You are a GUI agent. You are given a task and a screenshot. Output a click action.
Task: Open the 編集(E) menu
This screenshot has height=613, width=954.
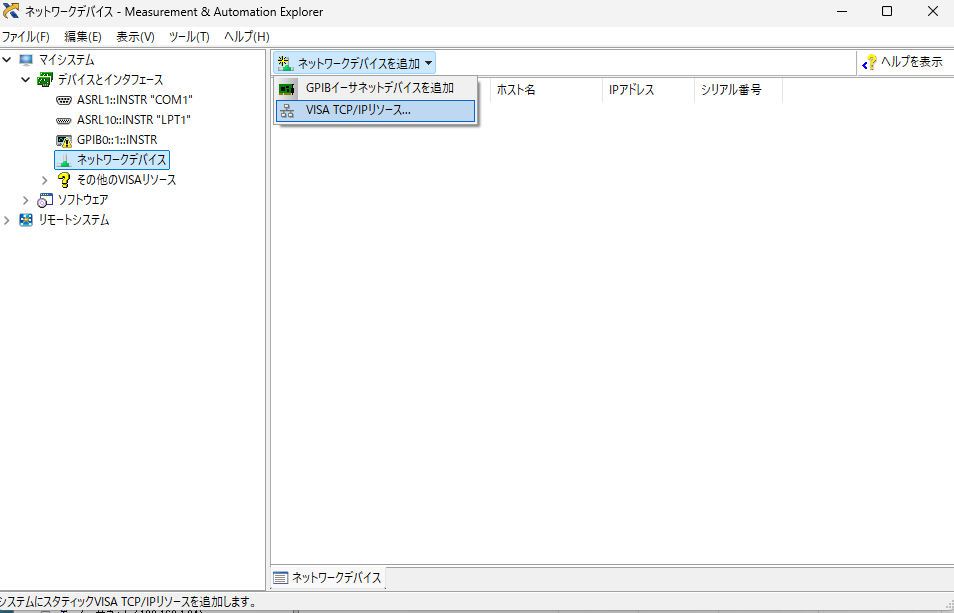[x=83, y=36]
